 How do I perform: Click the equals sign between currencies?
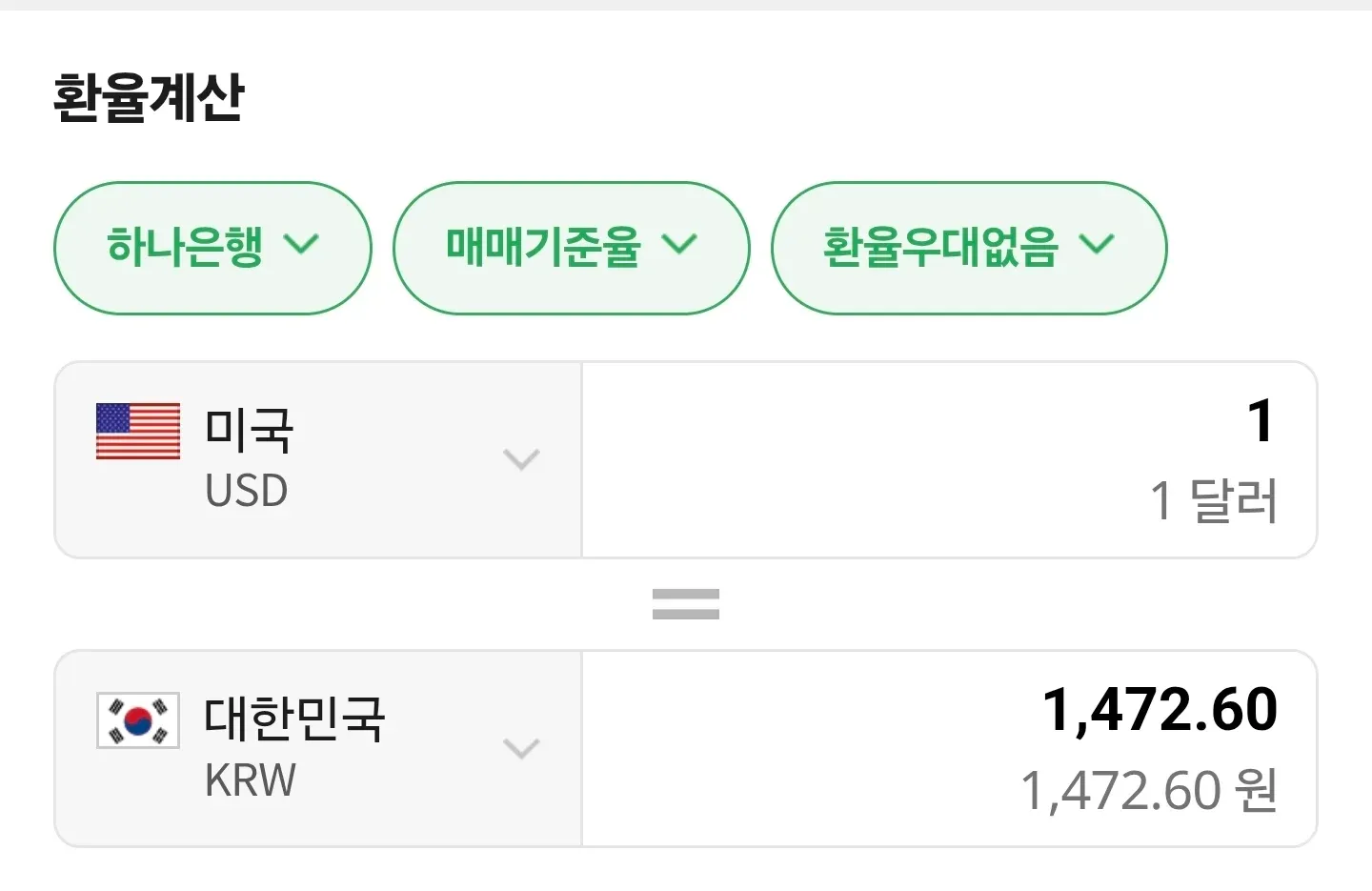tap(685, 601)
